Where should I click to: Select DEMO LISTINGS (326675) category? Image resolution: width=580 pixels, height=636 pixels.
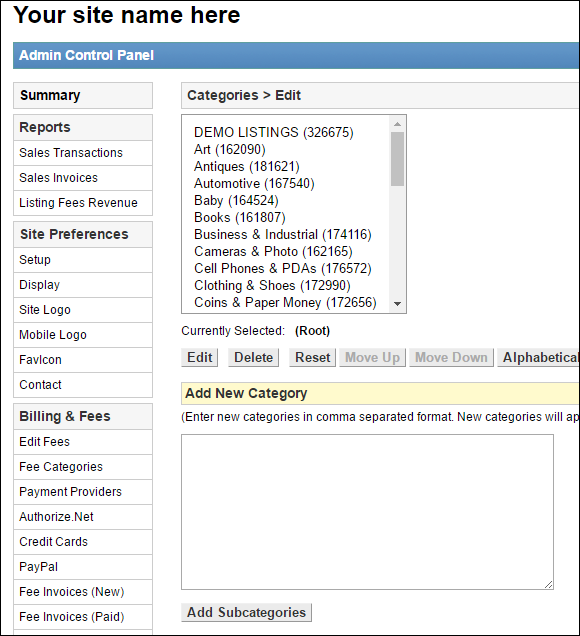[274, 133]
